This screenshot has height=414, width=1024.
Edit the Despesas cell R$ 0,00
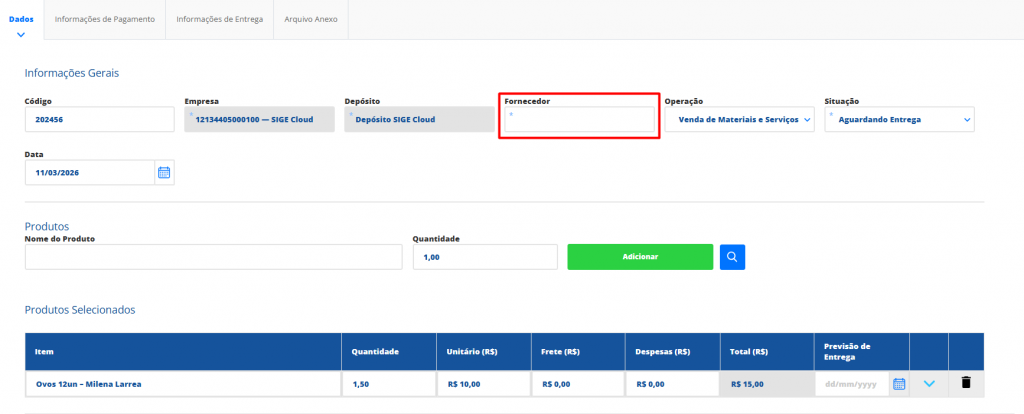point(673,384)
